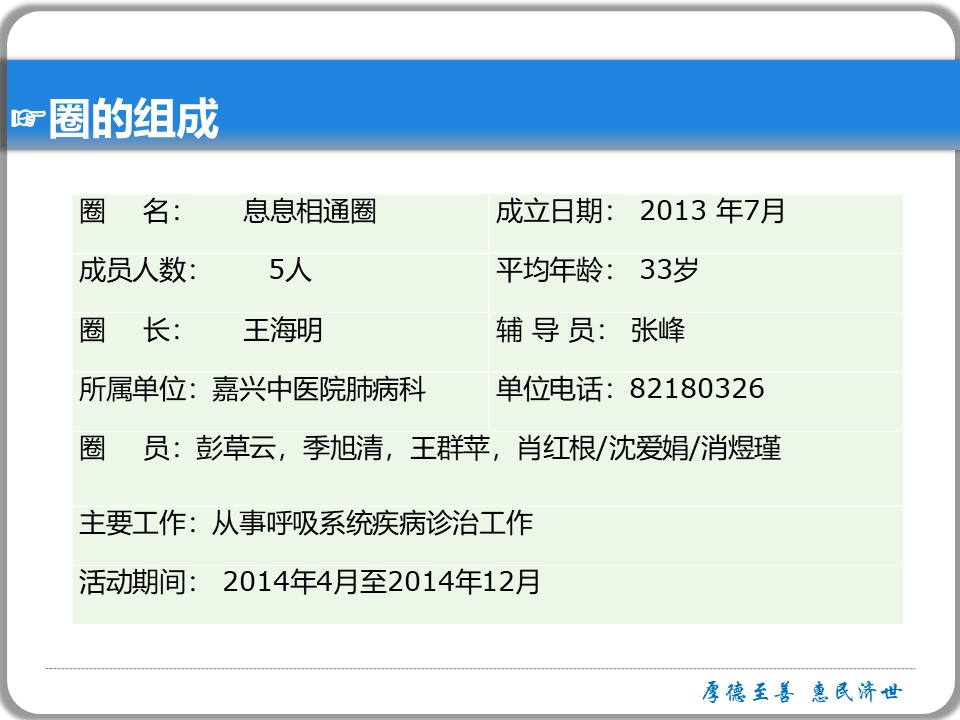The image size is (960, 720).
Task: Click the phone number 82180326
Action: click(697, 389)
